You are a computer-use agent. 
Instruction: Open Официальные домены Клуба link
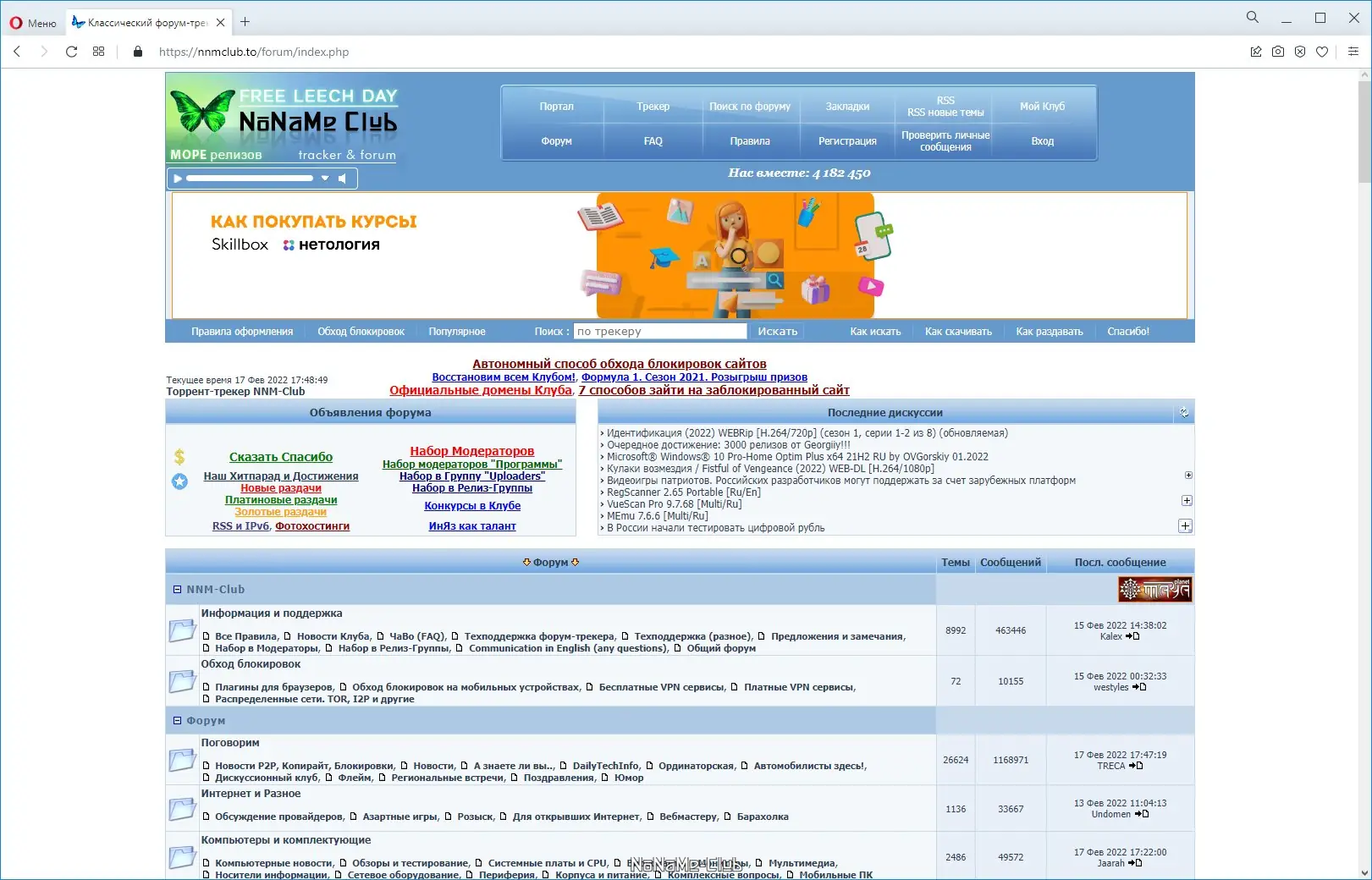481,390
